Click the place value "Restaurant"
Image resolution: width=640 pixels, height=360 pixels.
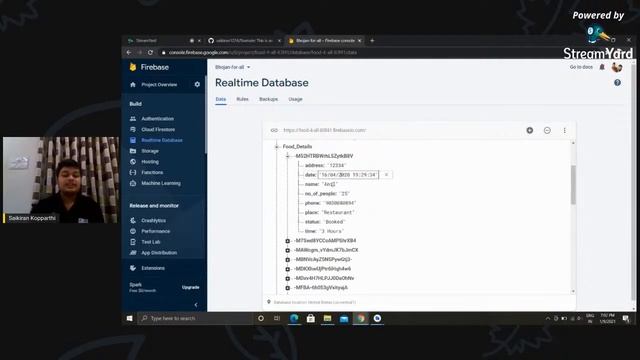[338, 212]
